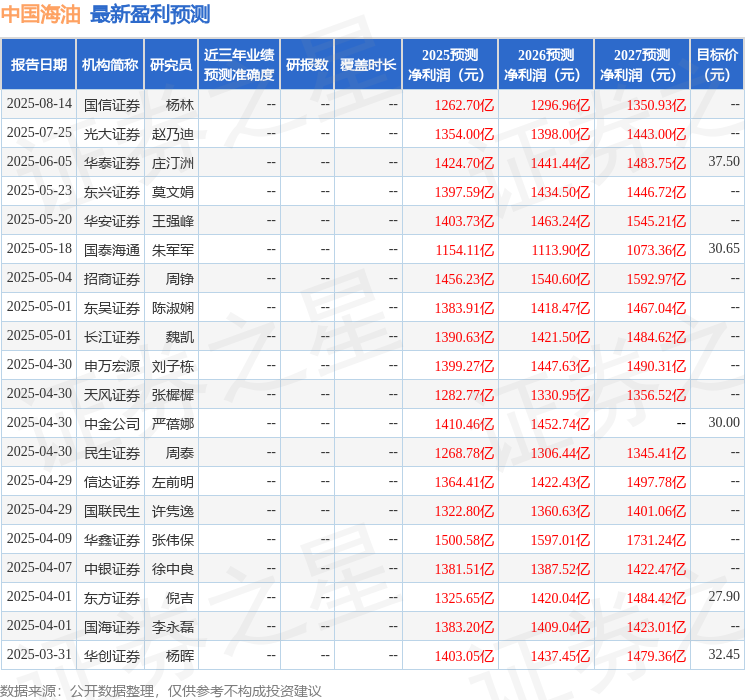This screenshot has height=700, width=745.
Task: Click the 研报数 column header
Action: [307, 65]
